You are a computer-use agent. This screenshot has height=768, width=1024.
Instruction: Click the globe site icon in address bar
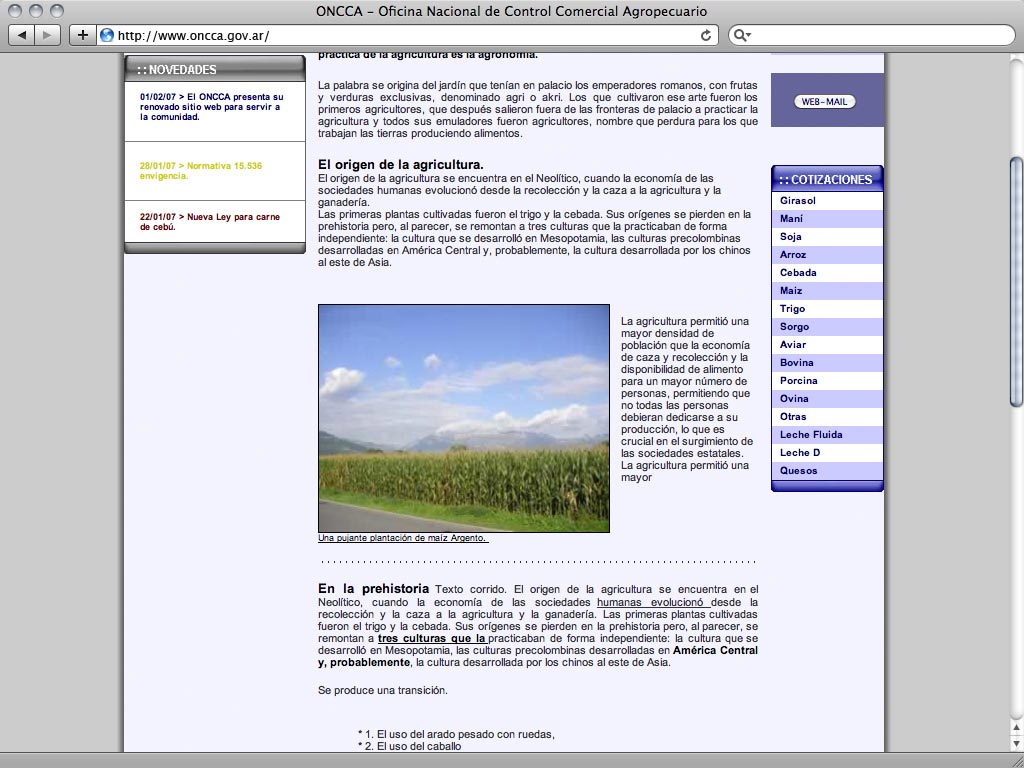click(106, 35)
